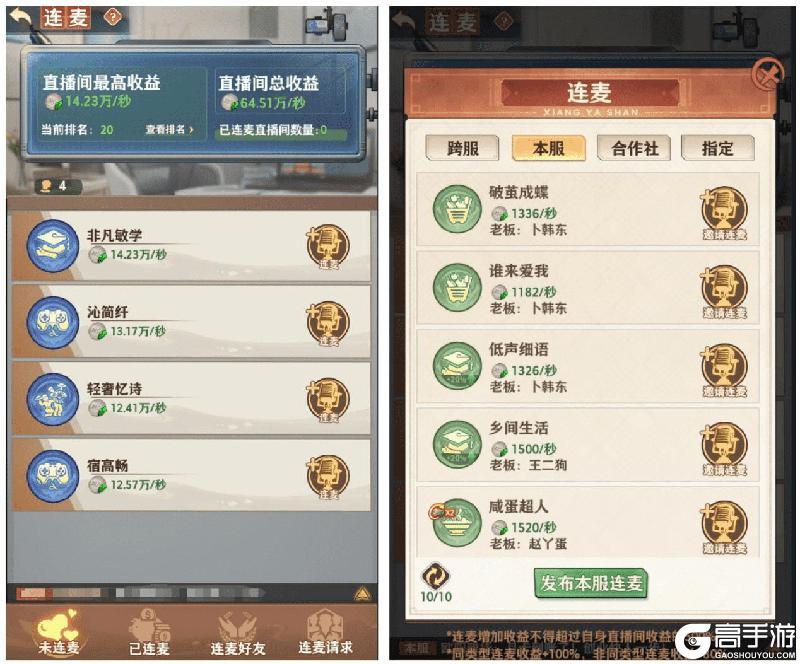Open the 连麦好友 bottom tab

point(238,632)
